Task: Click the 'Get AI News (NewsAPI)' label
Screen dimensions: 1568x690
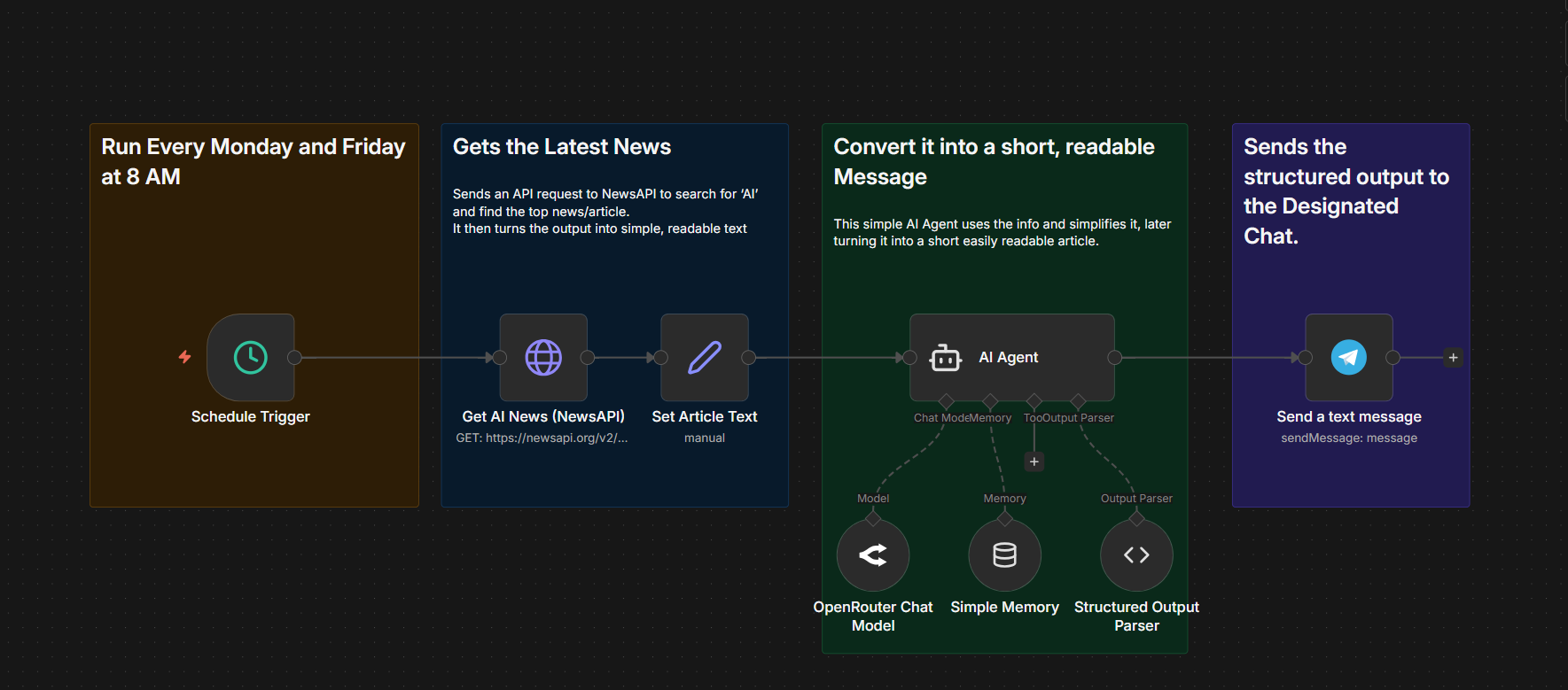Action: point(543,416)
